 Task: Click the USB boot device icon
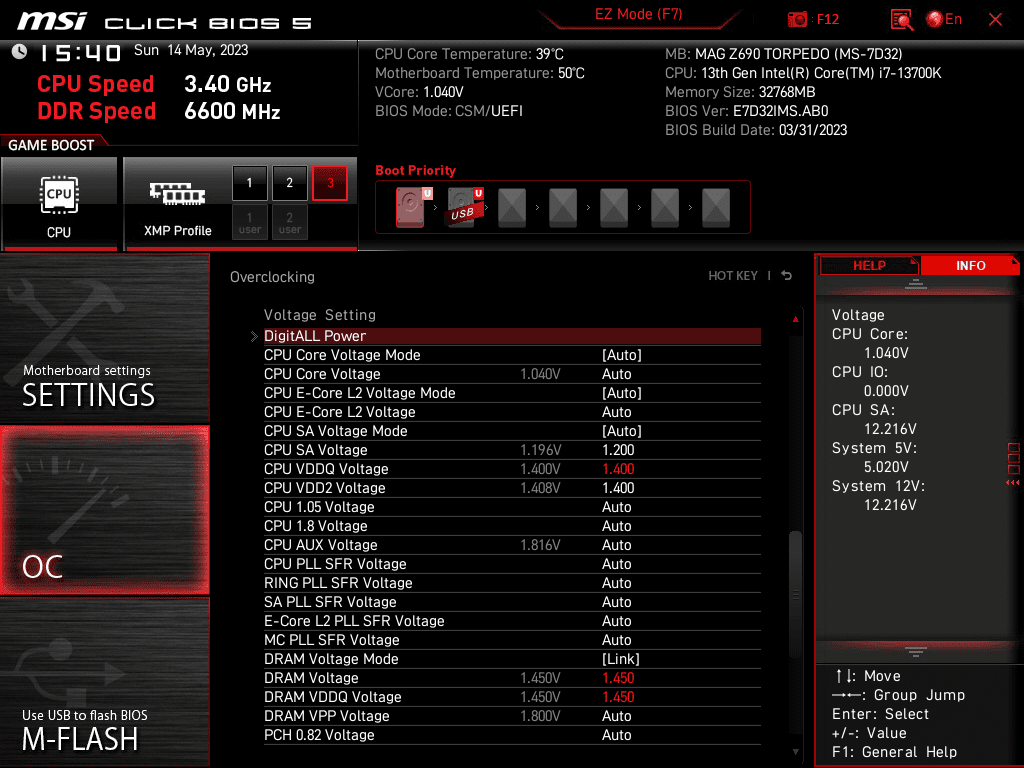pos(464,207)
